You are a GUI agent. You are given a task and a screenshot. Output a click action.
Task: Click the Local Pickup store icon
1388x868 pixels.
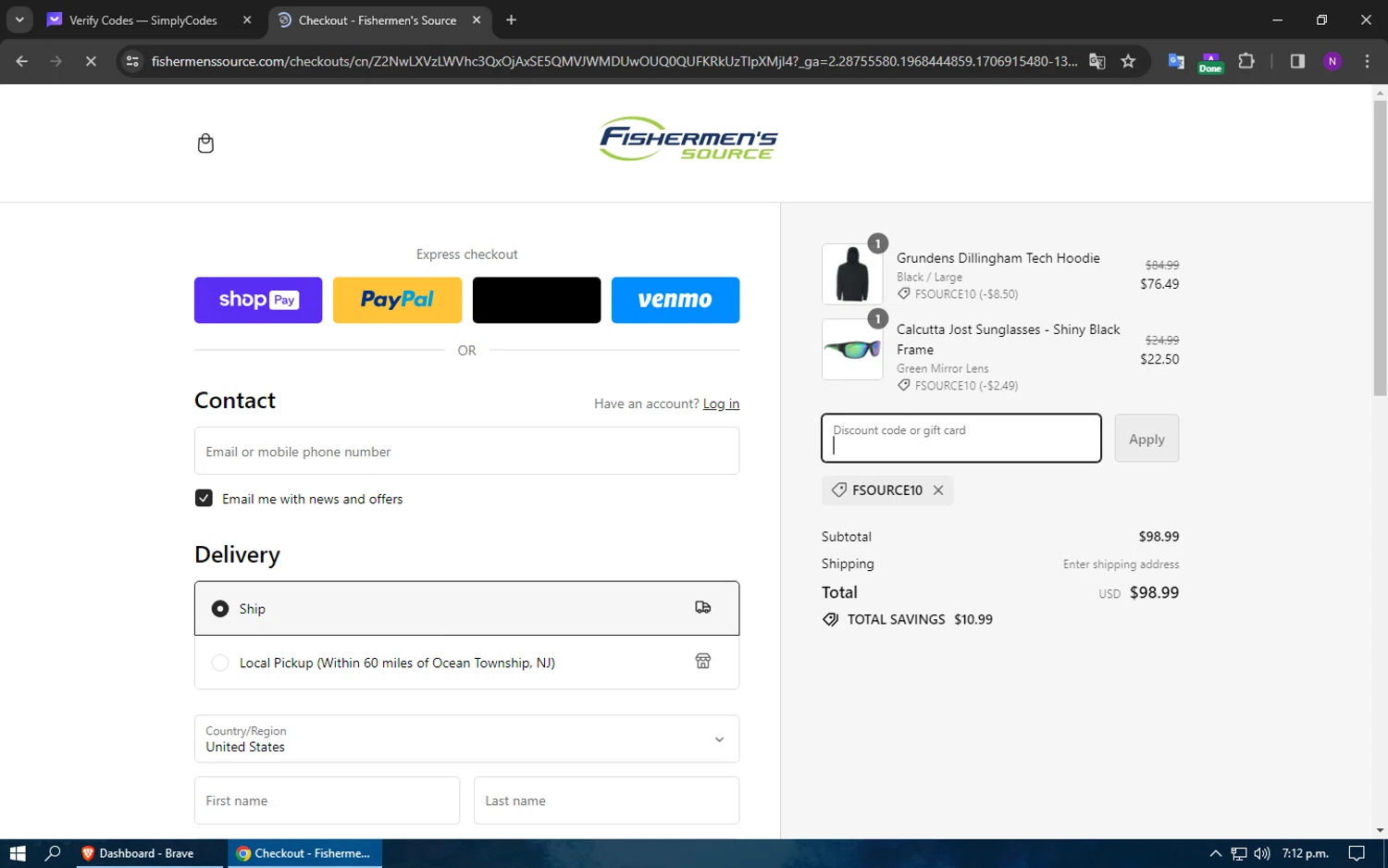tap(703, 661)
